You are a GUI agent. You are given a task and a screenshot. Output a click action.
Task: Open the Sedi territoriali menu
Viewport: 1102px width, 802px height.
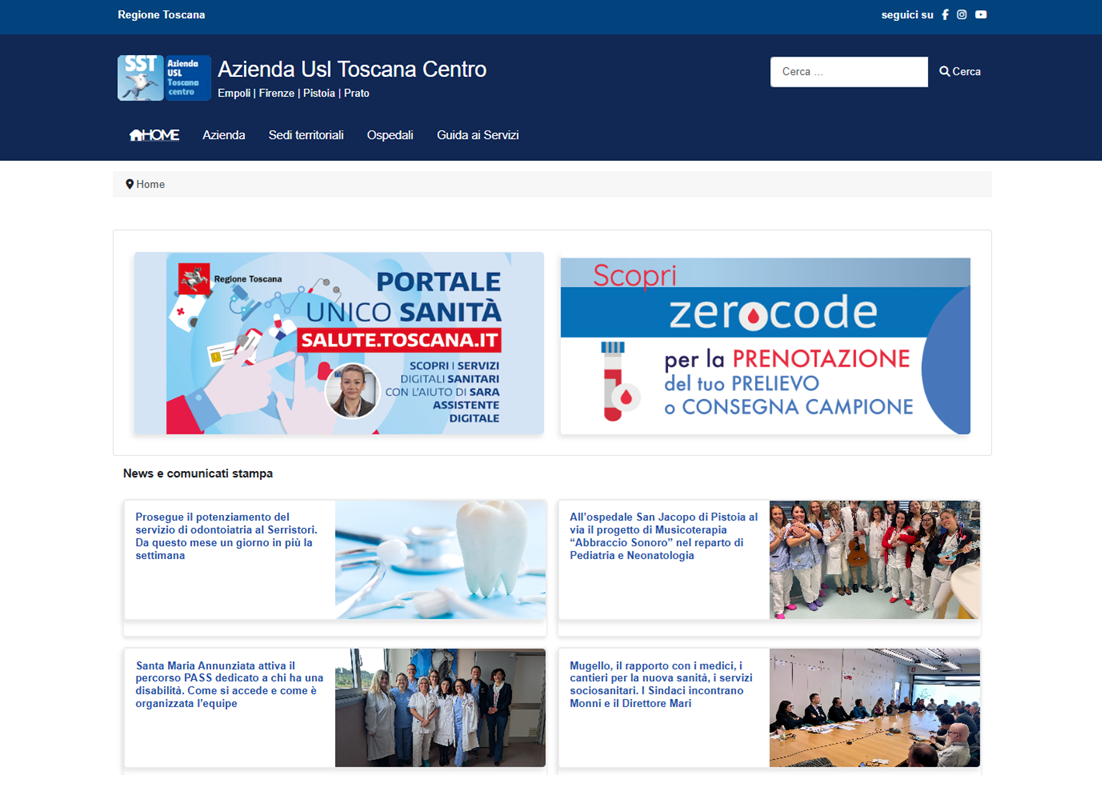[306, 134]
